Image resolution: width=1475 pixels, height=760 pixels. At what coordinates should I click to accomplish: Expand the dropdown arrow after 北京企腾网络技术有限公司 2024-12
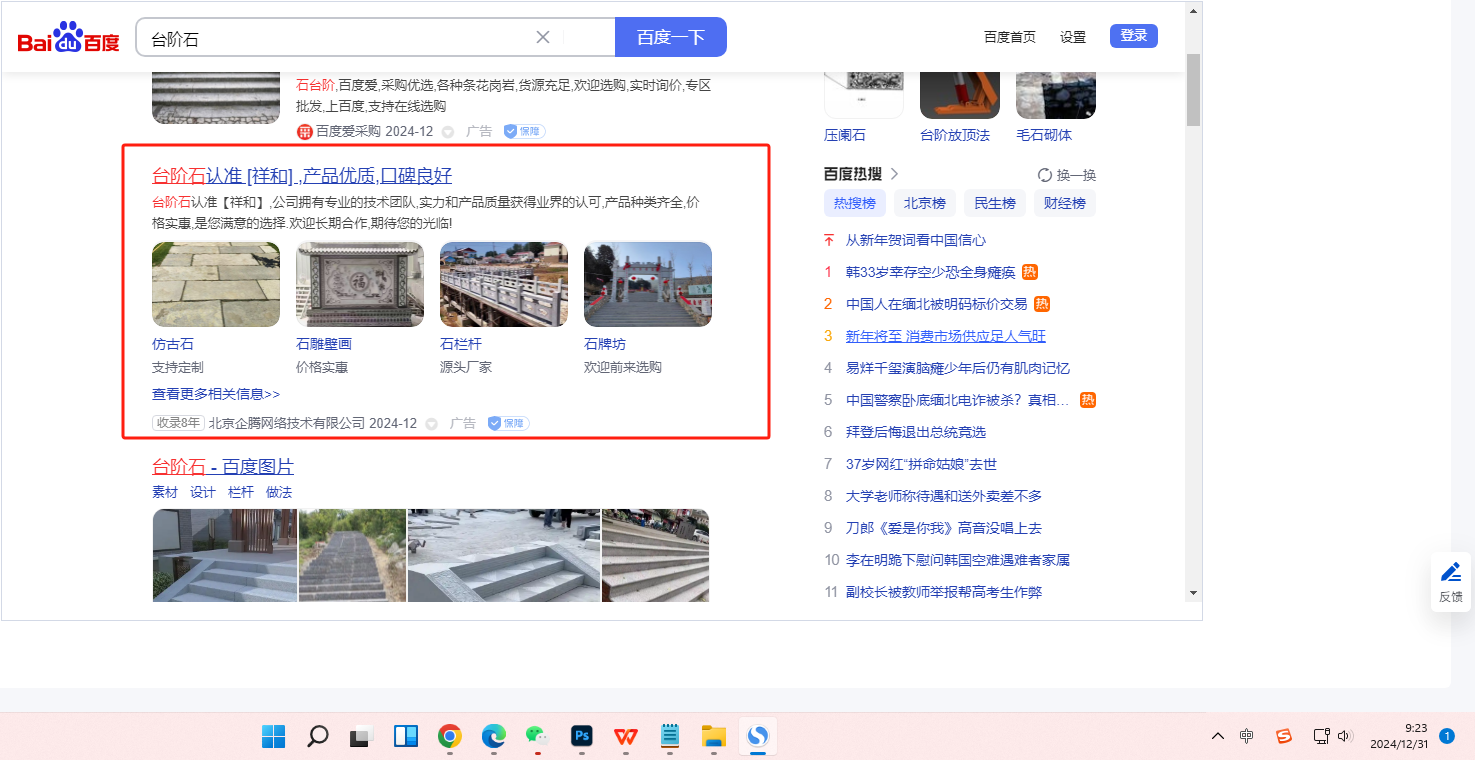[432, 424]
